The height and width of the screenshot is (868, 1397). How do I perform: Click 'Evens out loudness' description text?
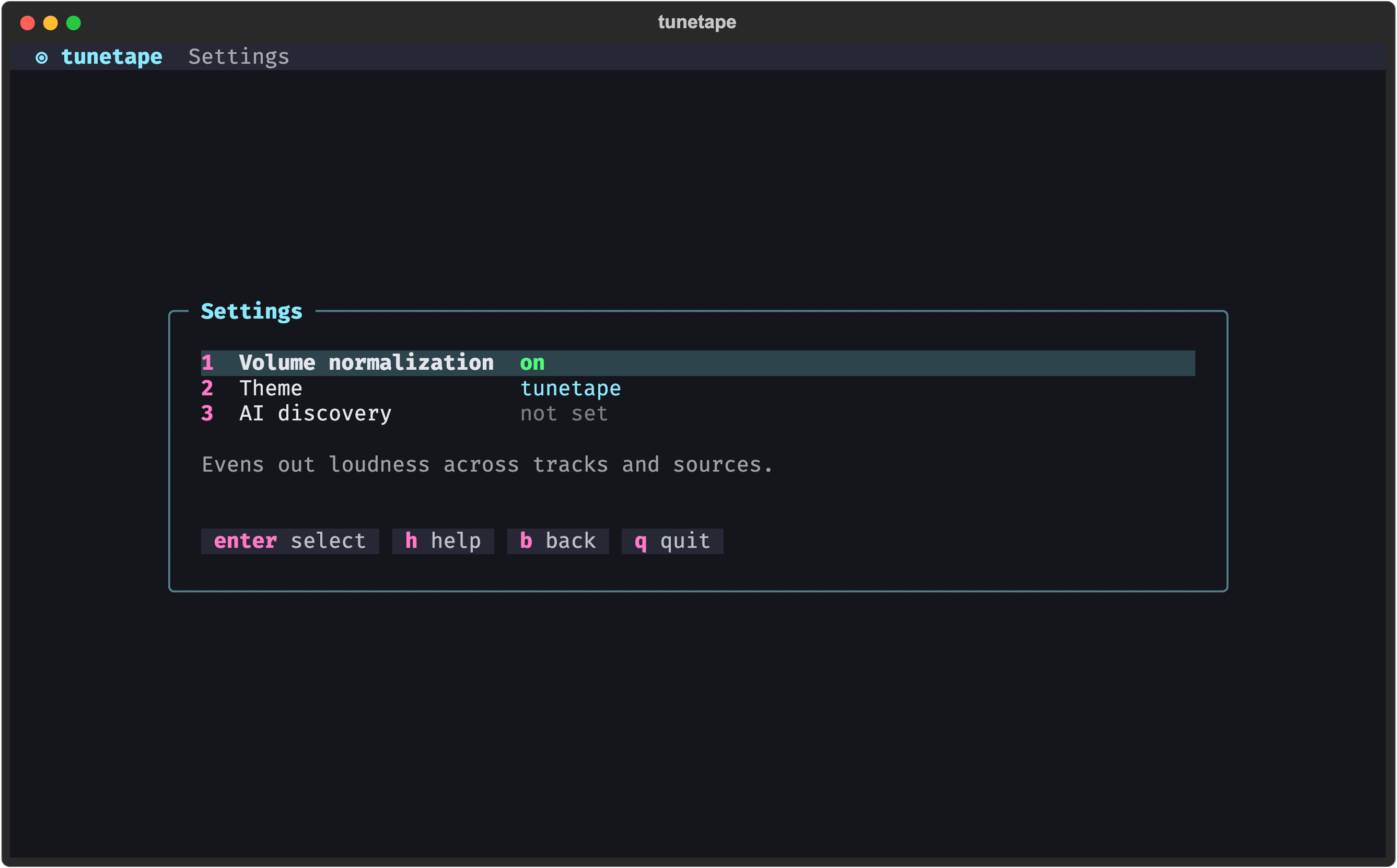487,464
